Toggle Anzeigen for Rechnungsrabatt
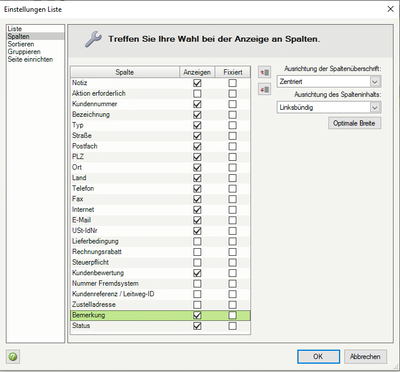The height and width of the screenshot is (372, 400). tap(197, 252)
